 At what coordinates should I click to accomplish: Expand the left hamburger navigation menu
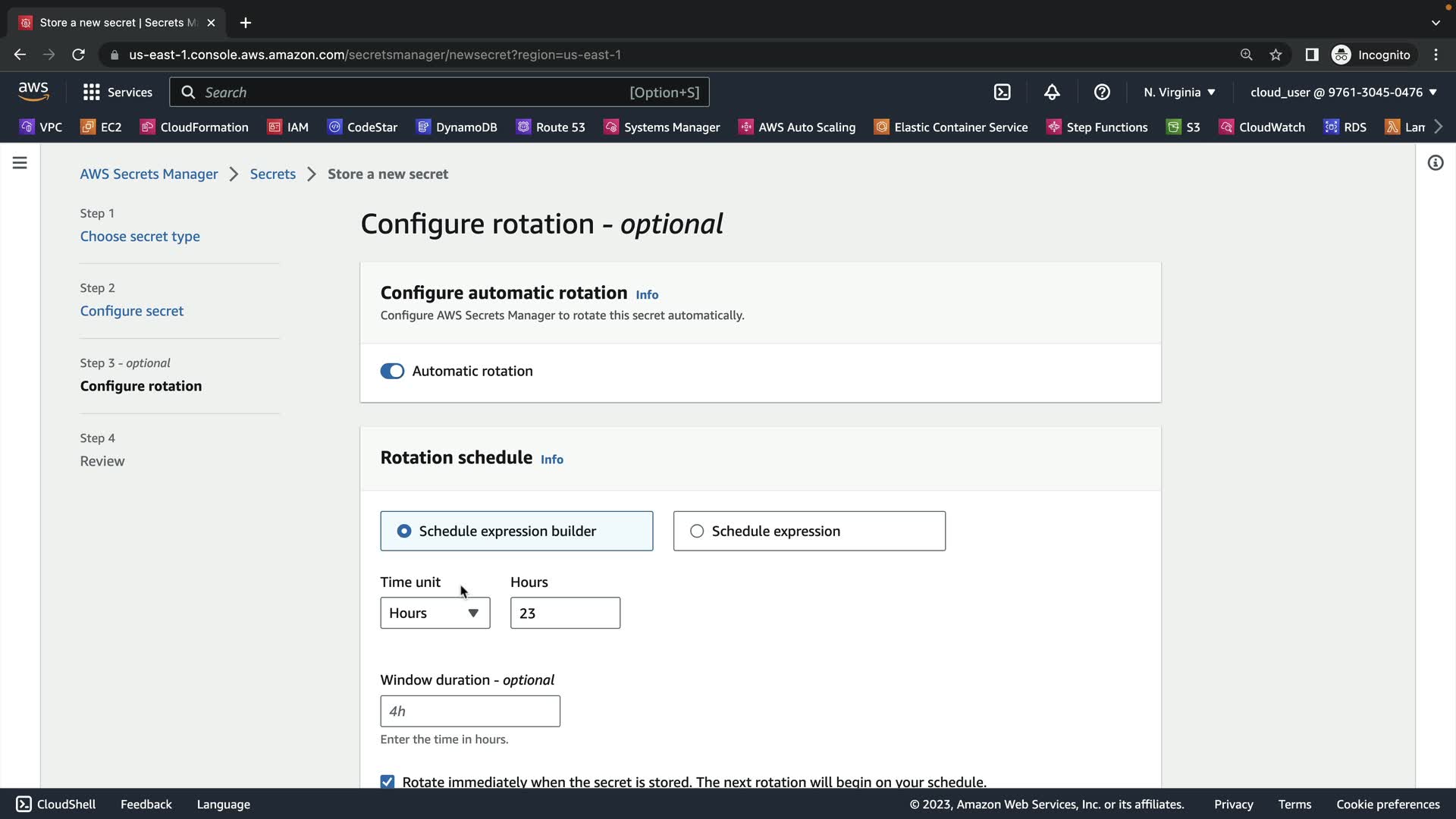20,163
